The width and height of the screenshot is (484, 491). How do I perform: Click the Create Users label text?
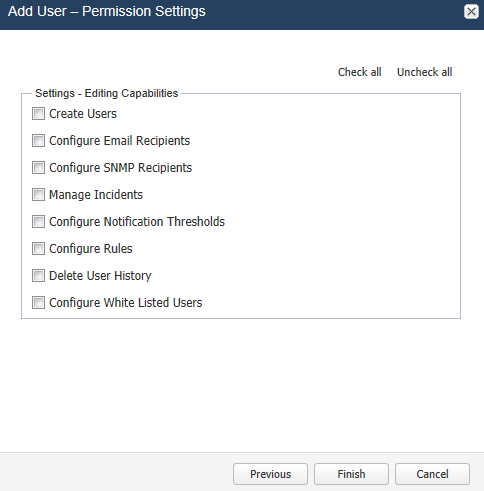pos(83,114)
